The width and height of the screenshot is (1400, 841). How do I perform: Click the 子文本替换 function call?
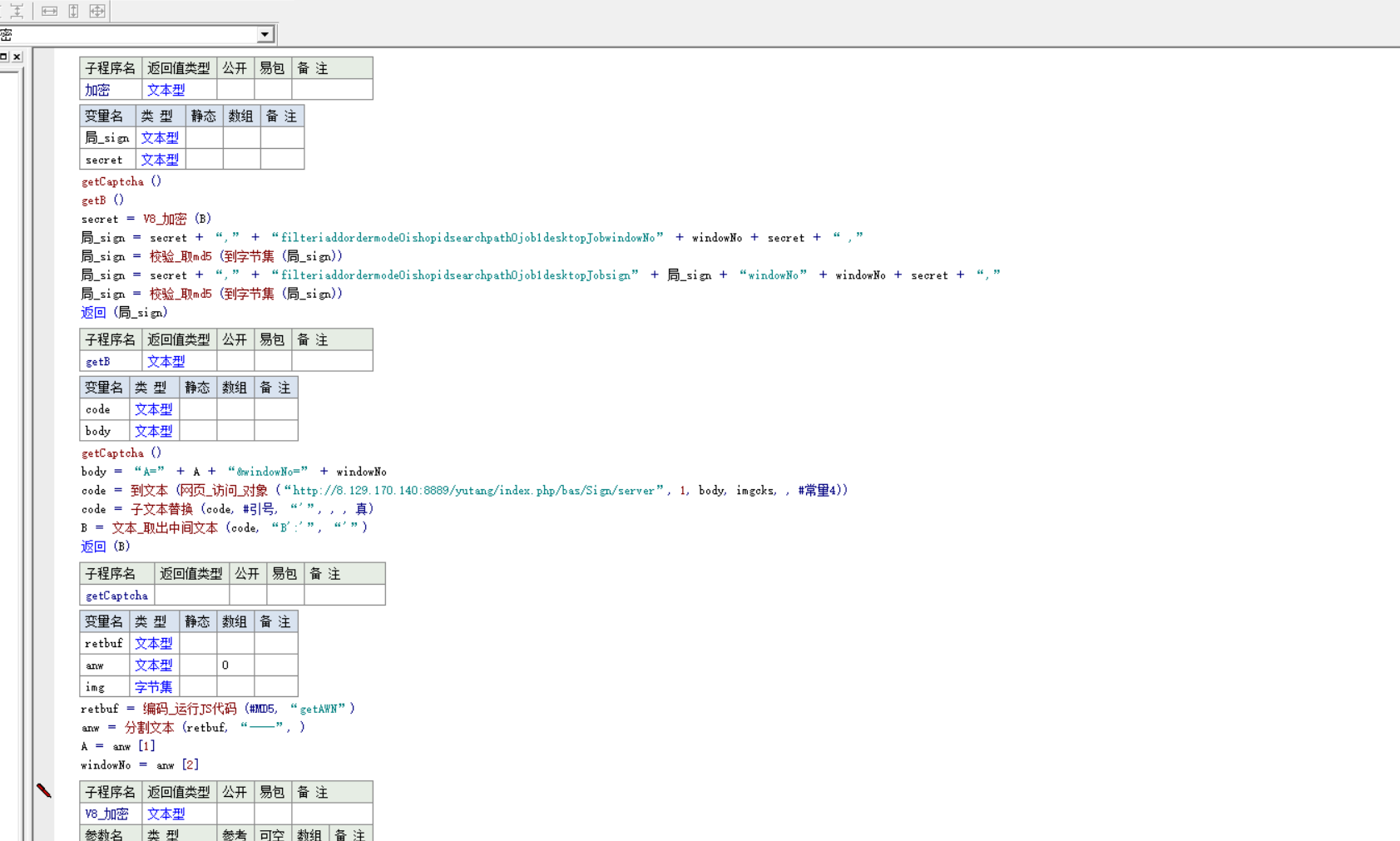click(x=161, y=509)
